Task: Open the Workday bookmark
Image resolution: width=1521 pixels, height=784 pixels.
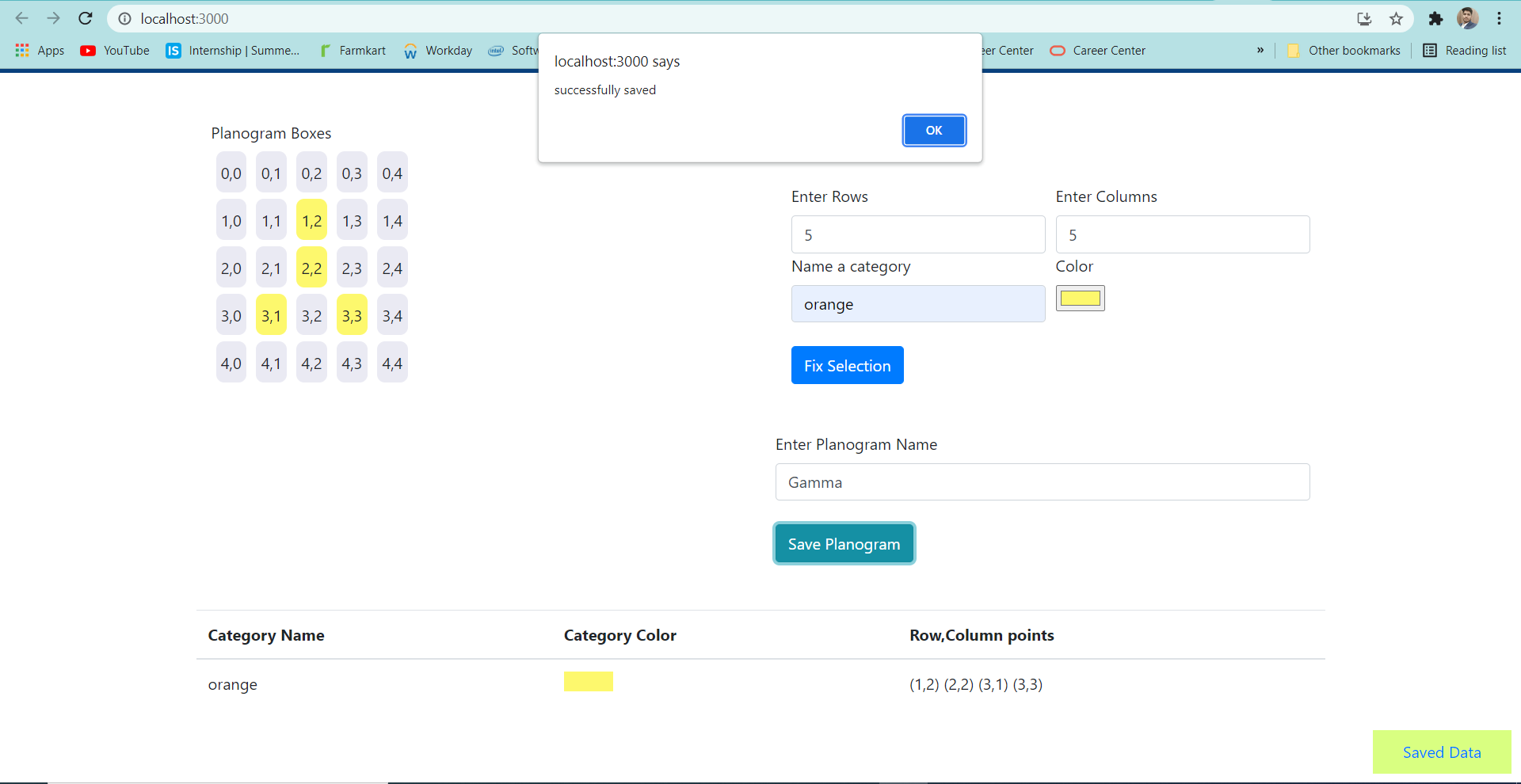Action: (x=438, y=50)
